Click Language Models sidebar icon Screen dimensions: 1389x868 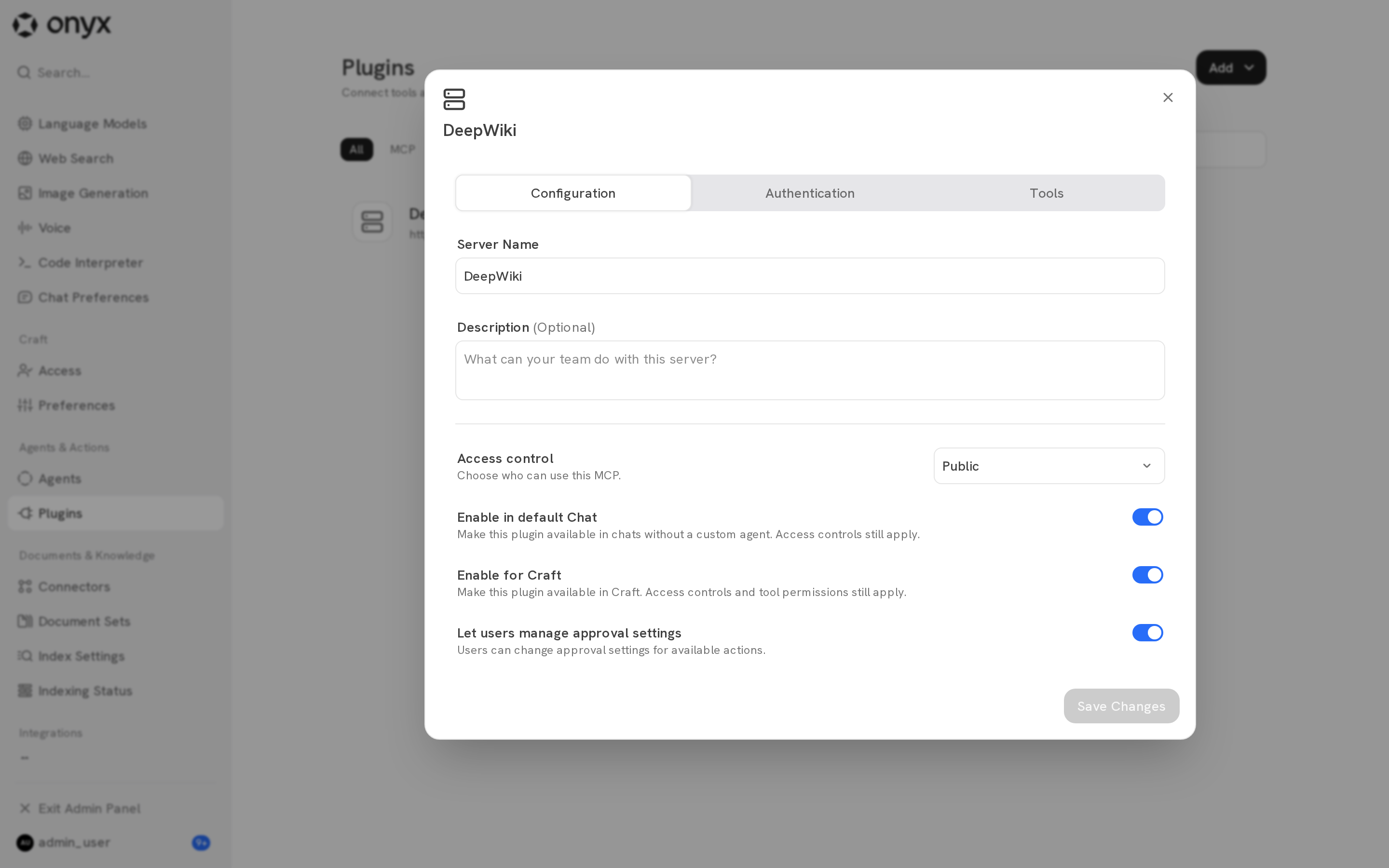coord(25,123)
